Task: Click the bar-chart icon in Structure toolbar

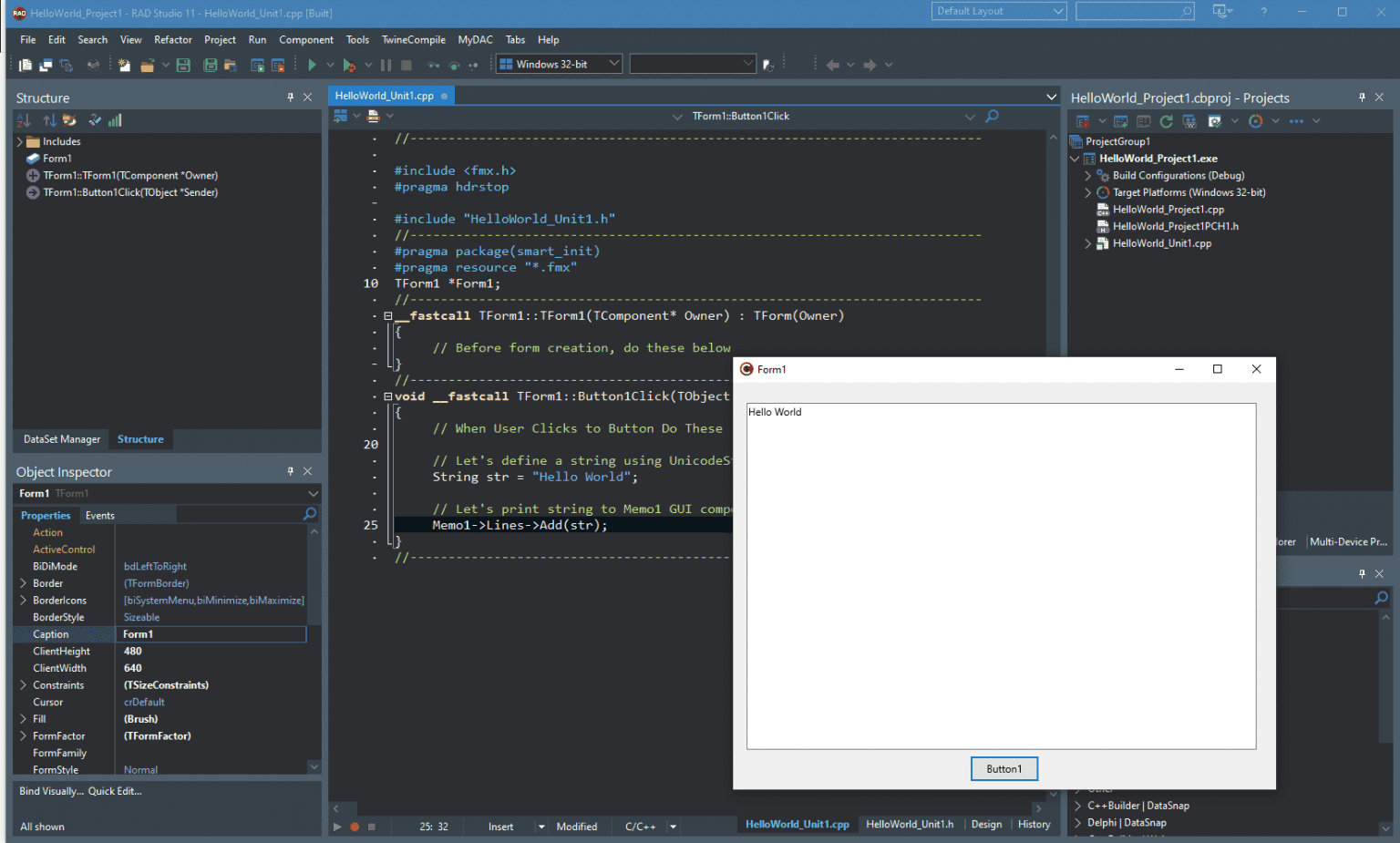Action: 115,120
